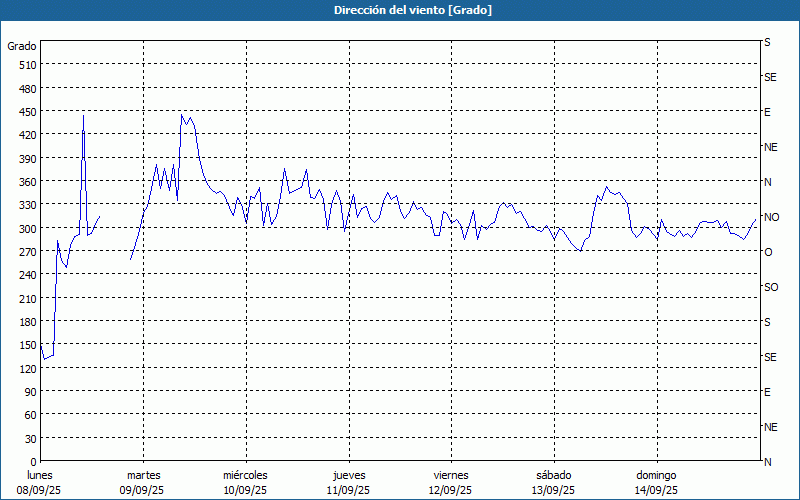Click the 'lunes' day label
This screenshot has height=500, width=800.
click(x=40, y=475)
